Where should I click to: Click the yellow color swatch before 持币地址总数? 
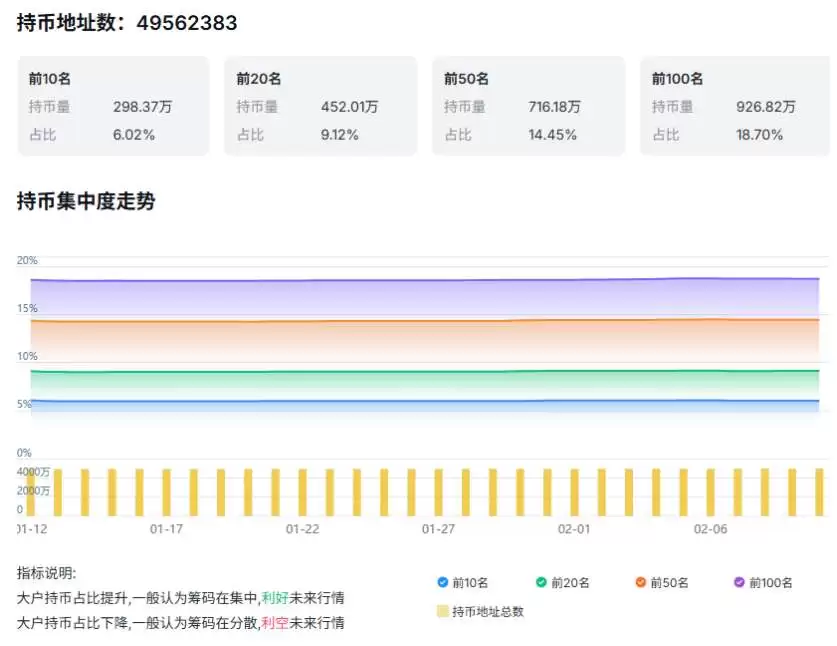pos(441,611)
